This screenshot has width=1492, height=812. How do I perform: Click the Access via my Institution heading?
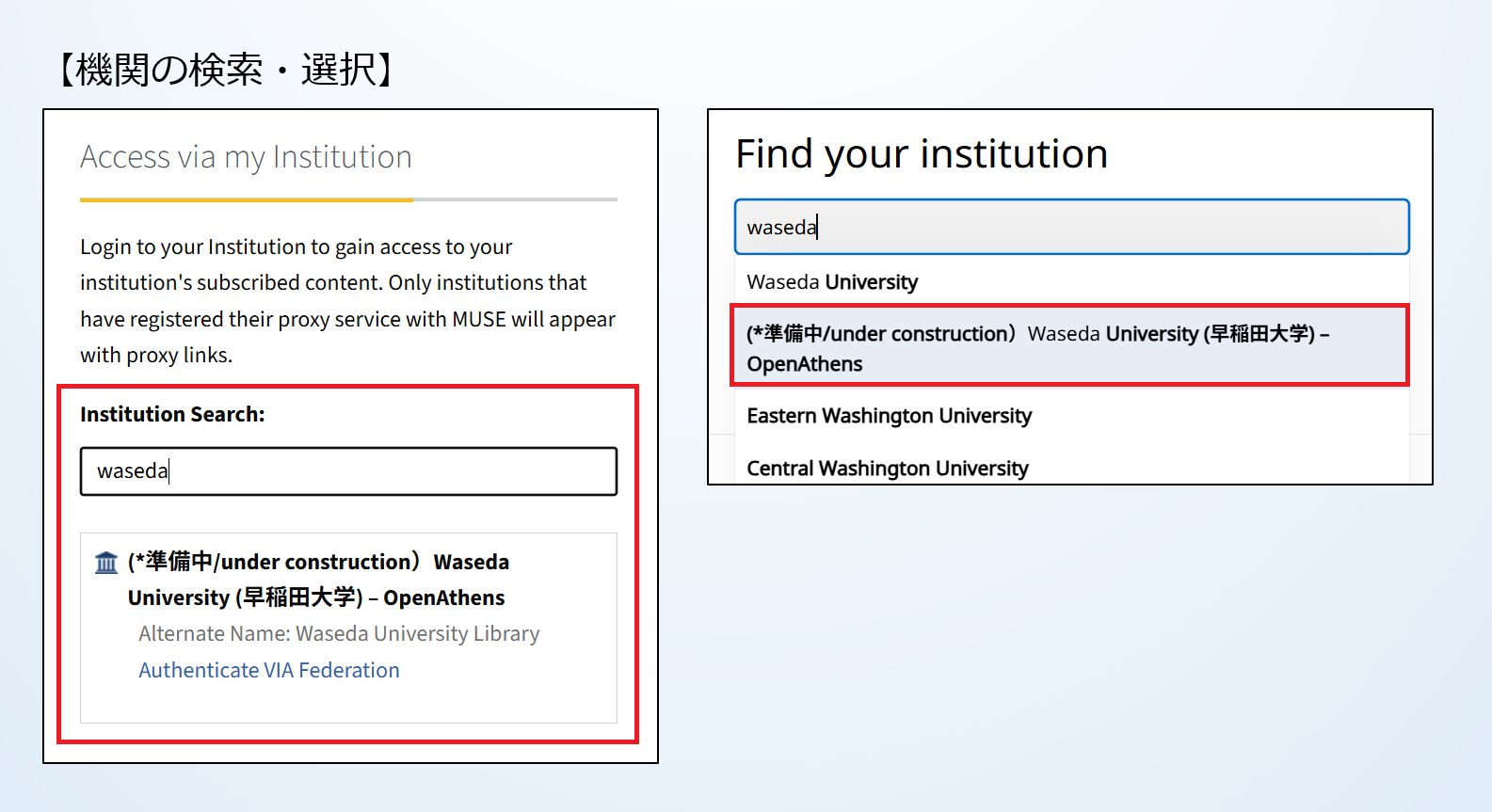pyautogui.click(x=246, y=157)
